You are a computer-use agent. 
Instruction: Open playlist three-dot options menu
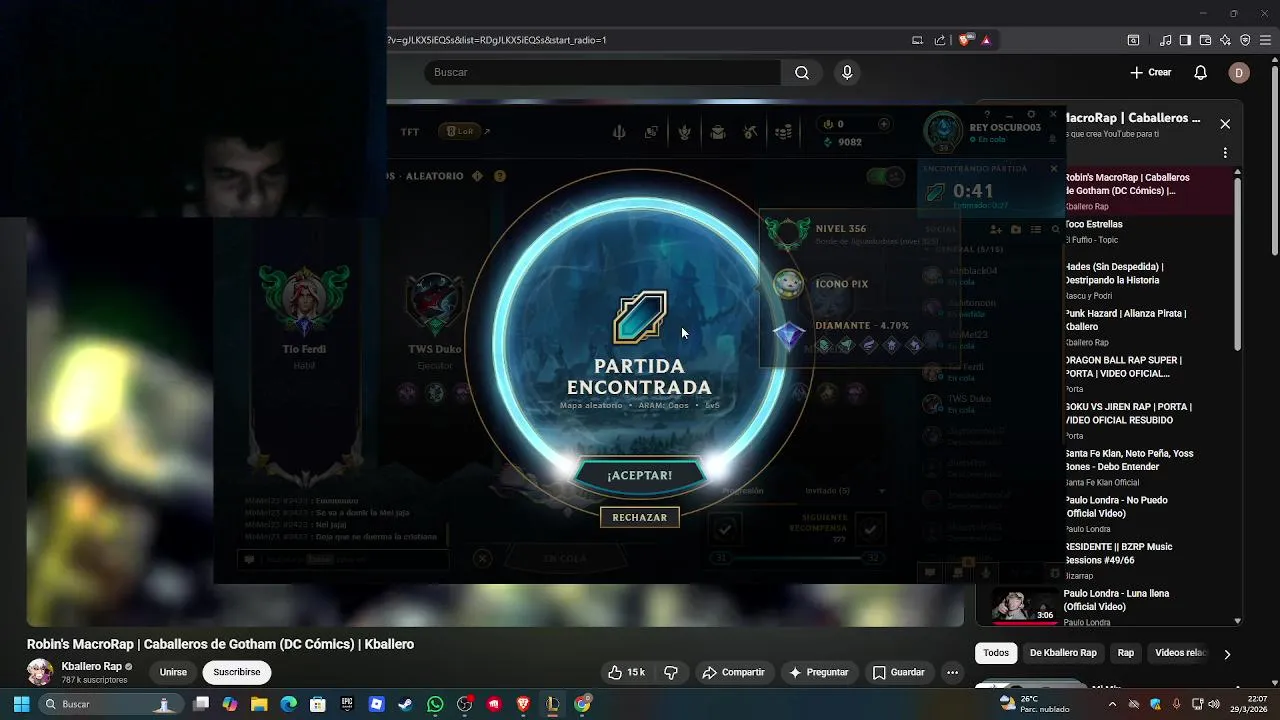pyautogui.click(x=1225, y=153)
